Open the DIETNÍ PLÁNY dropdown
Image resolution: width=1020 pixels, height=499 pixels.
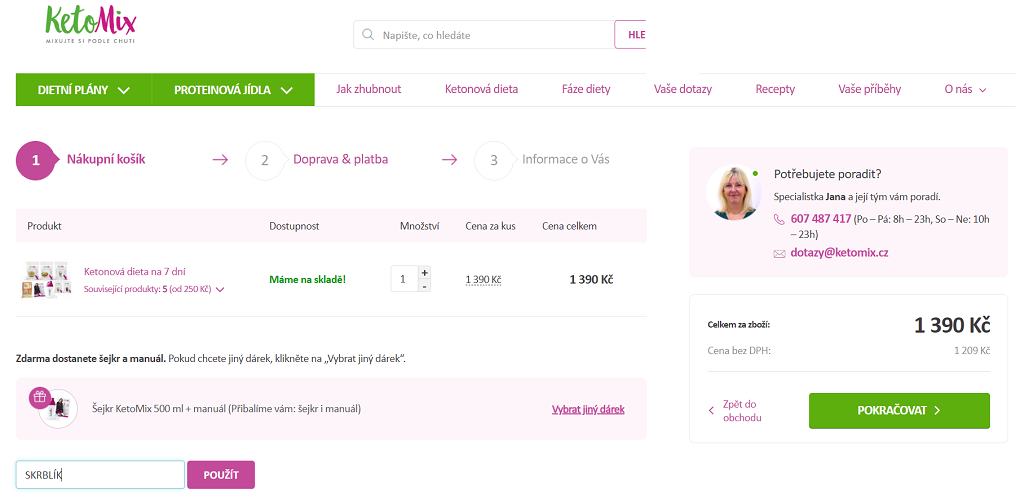click(x=84, y=90)
